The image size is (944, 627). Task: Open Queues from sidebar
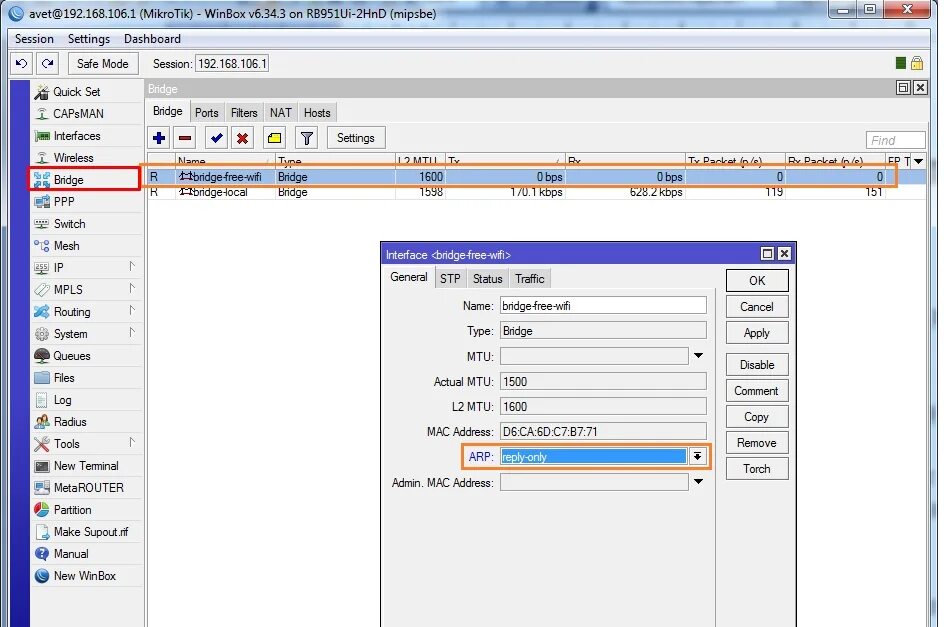(72, 356)
